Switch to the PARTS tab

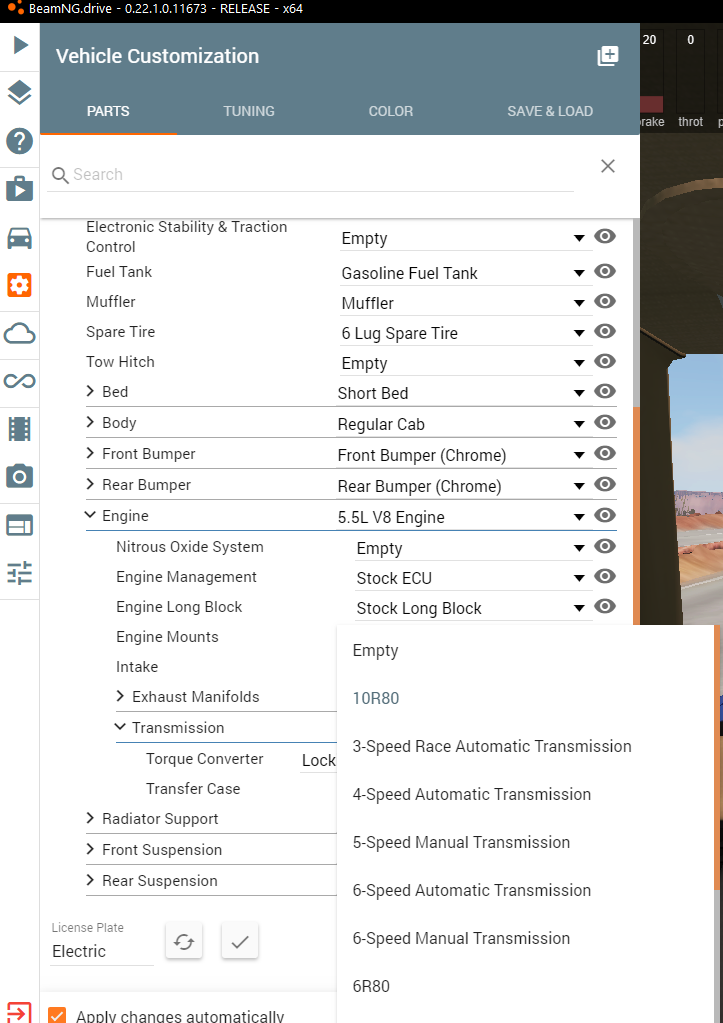click(x=108, y=111)
